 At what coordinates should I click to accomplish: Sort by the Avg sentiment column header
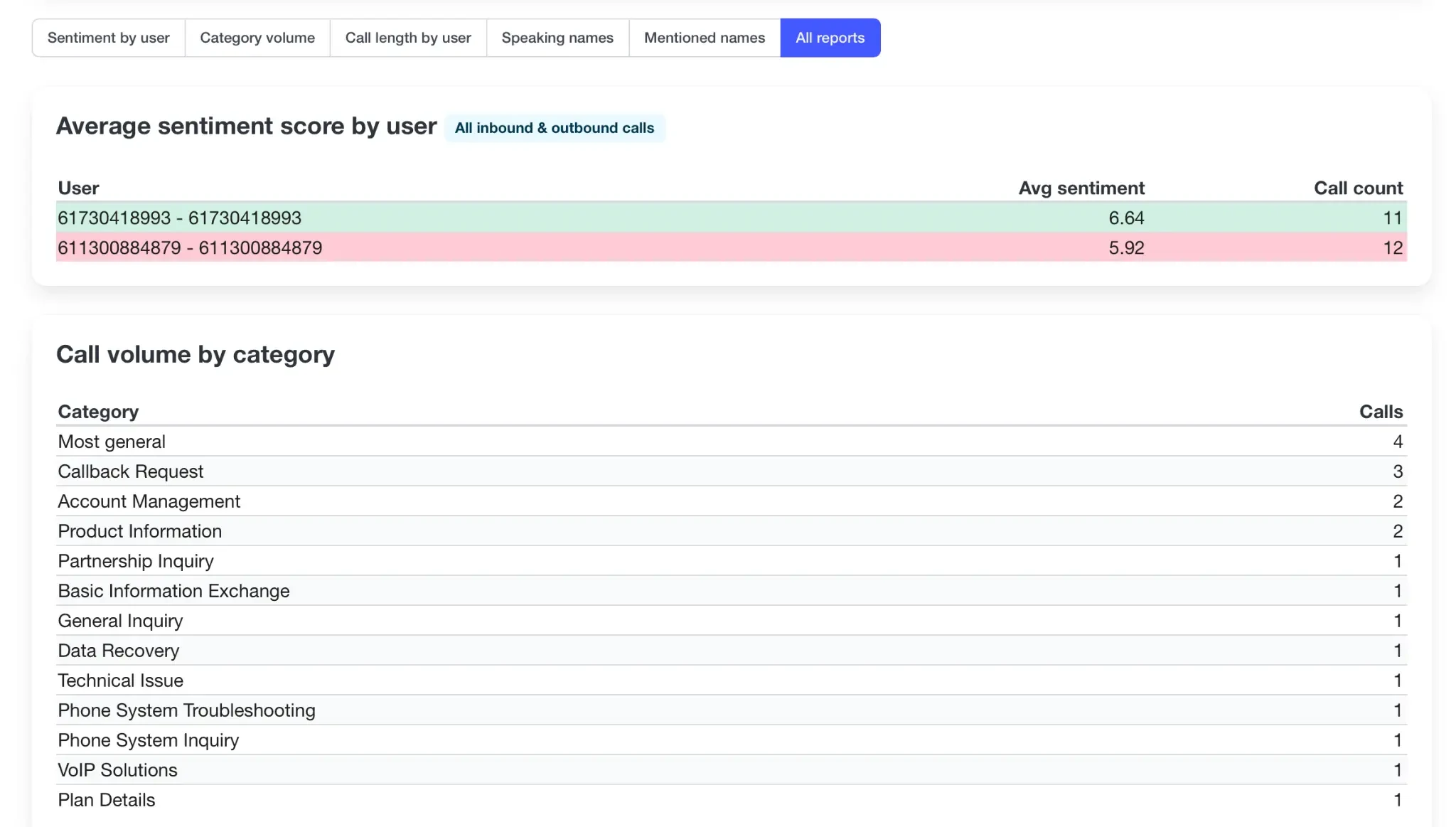(1081, 188)
